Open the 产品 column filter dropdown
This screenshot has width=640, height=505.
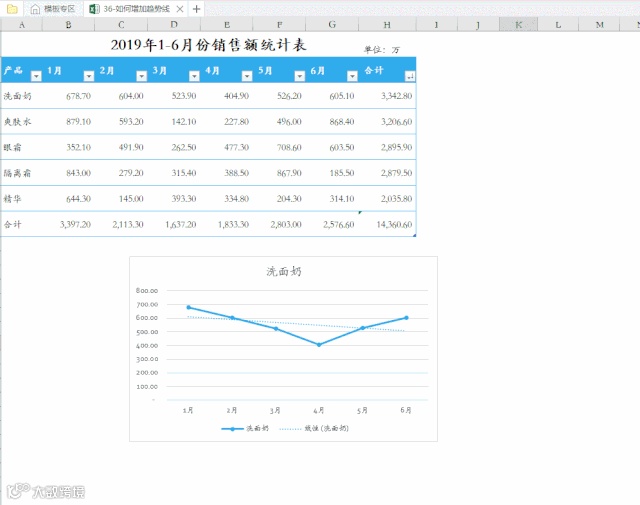pos(36,76)
